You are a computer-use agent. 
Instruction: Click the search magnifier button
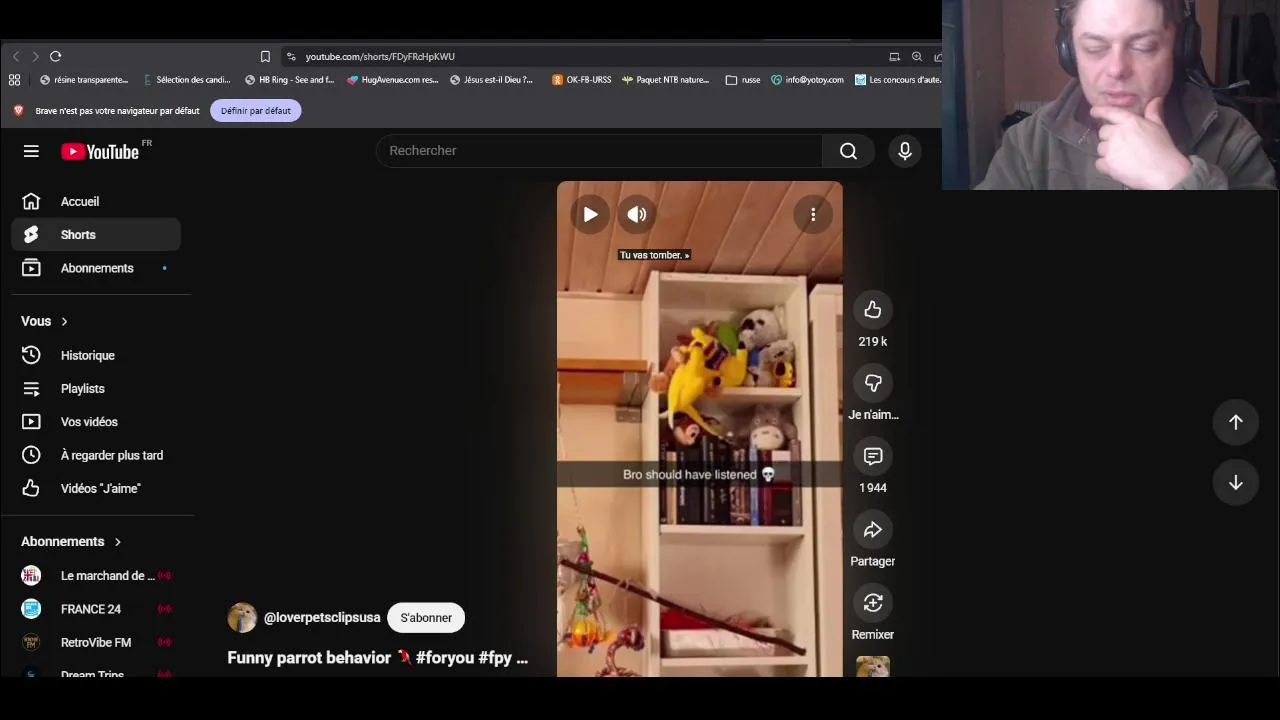[x=848, y=151]
